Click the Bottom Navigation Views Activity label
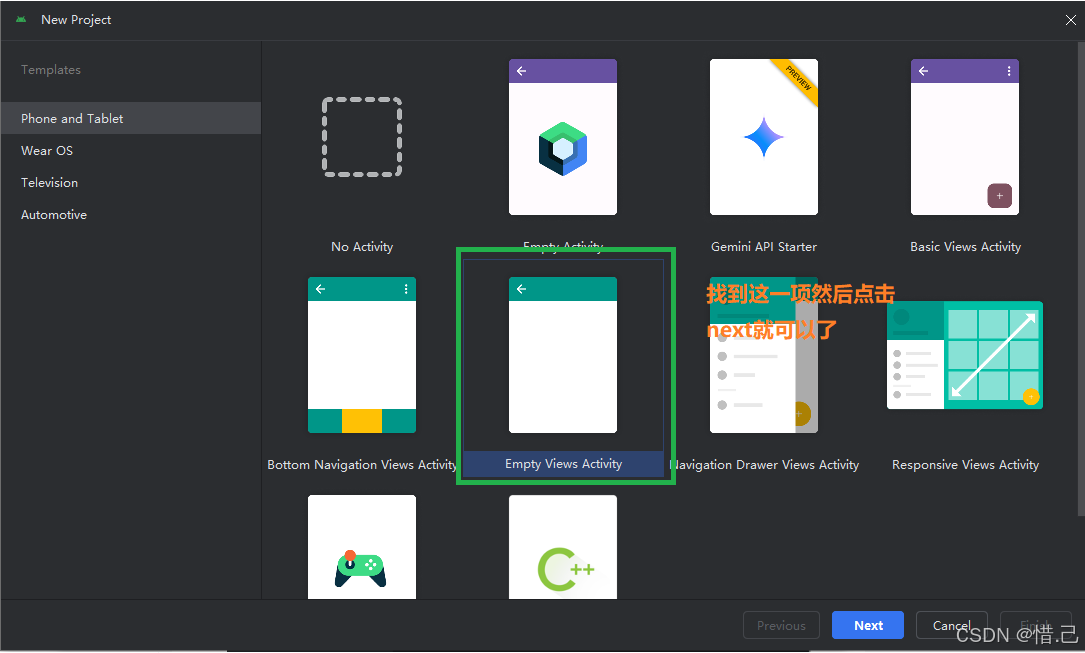The width and height of the screenshot is (1085, 653). [x=362, y=465]
